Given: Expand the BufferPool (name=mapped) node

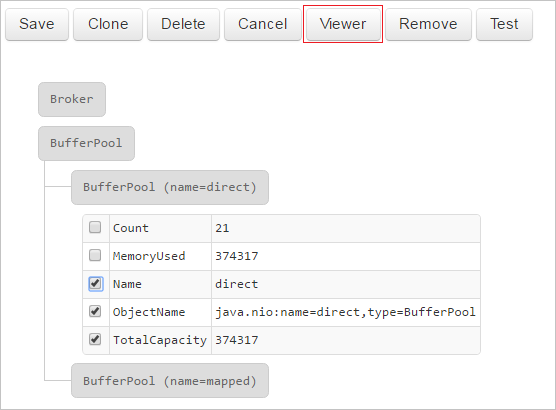Looking at the screenshot, I should pos(170,381).
